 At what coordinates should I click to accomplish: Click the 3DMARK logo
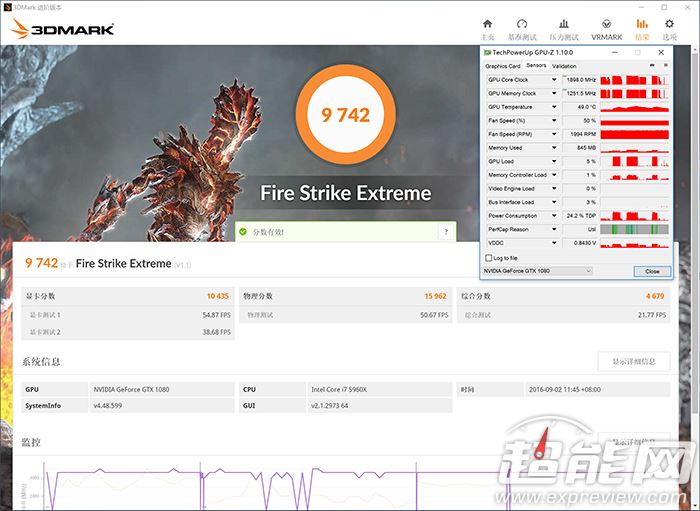[62, 29]
